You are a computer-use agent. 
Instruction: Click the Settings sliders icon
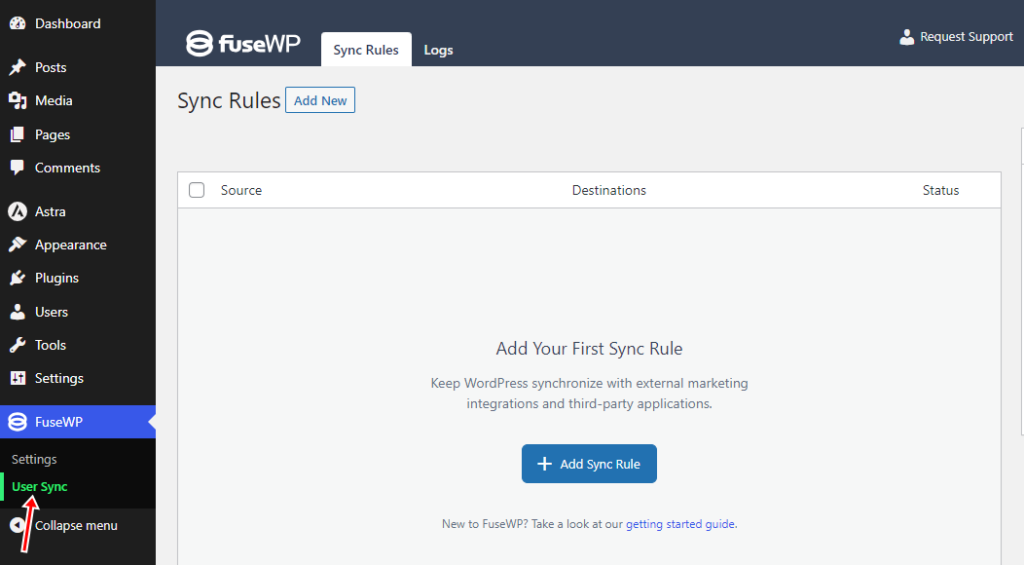[18, 378]
